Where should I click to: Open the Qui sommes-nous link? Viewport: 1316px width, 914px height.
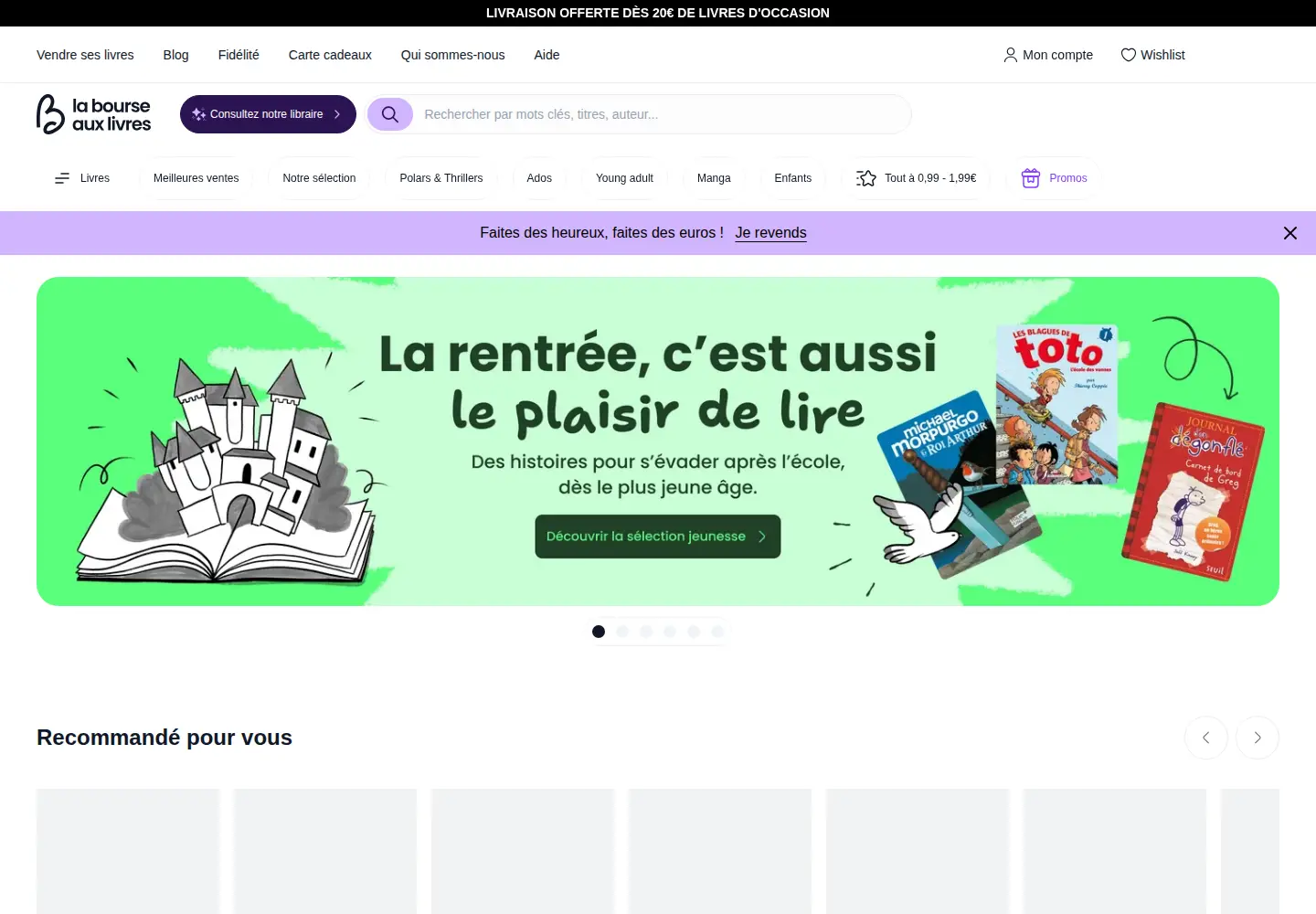pos(452,55)
